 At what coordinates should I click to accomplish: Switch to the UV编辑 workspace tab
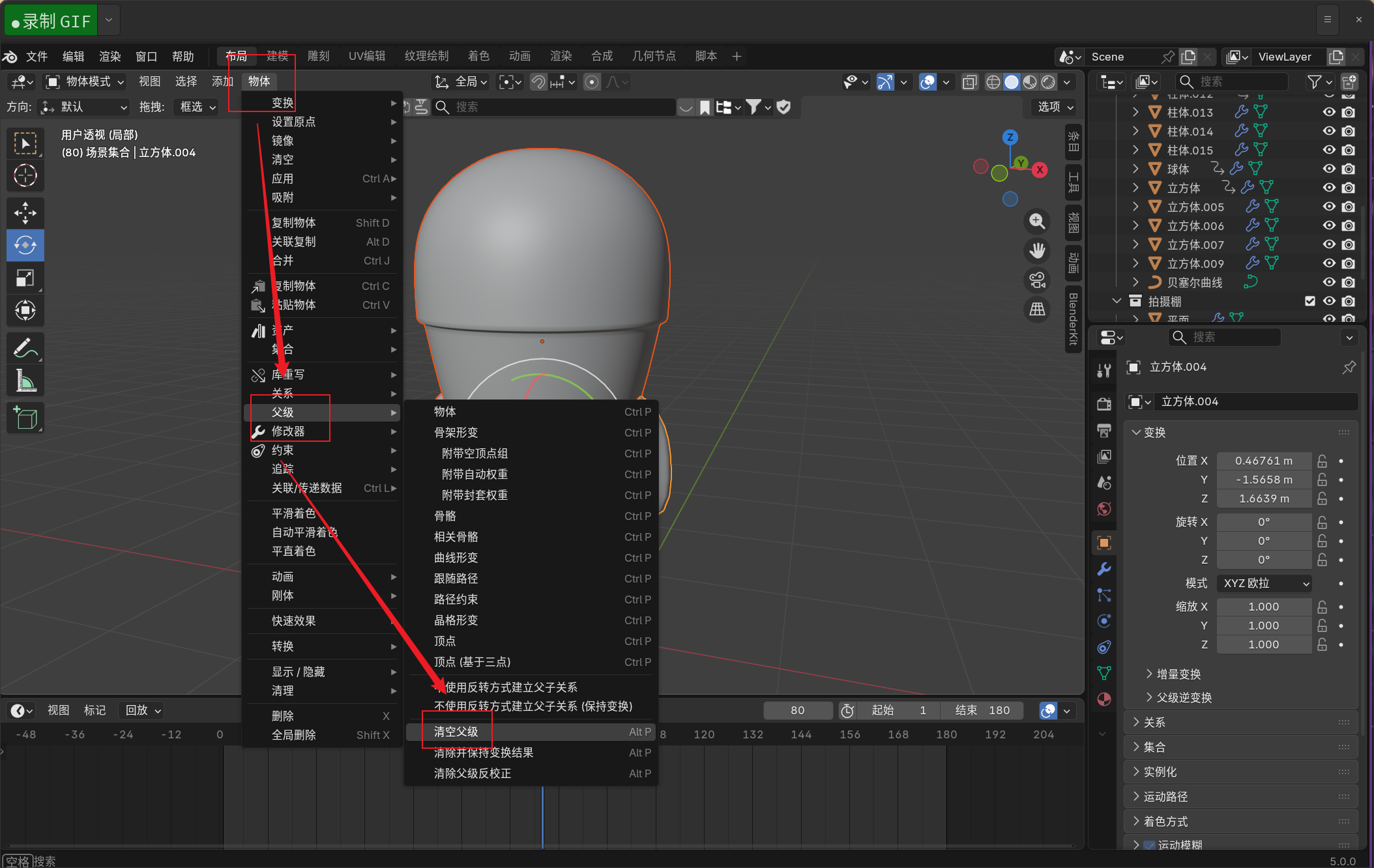pos(366,56)
